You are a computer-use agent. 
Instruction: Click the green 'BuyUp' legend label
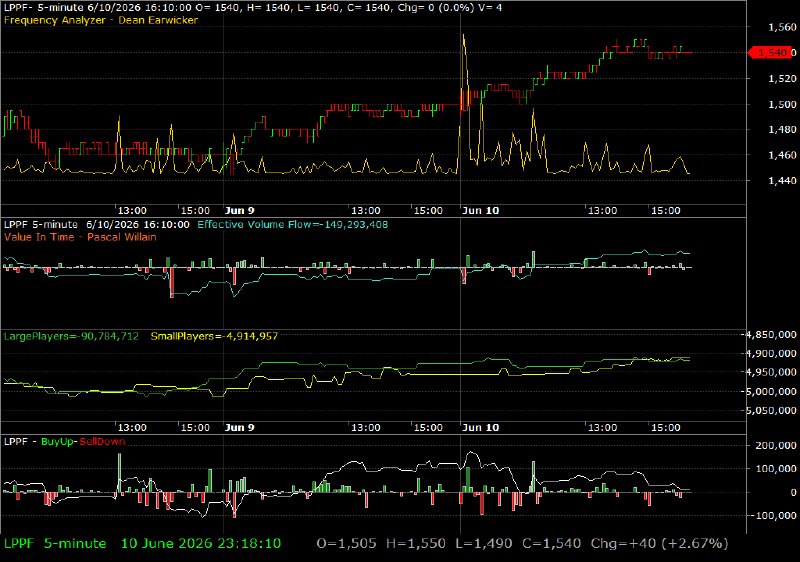(x=57, y=442)
